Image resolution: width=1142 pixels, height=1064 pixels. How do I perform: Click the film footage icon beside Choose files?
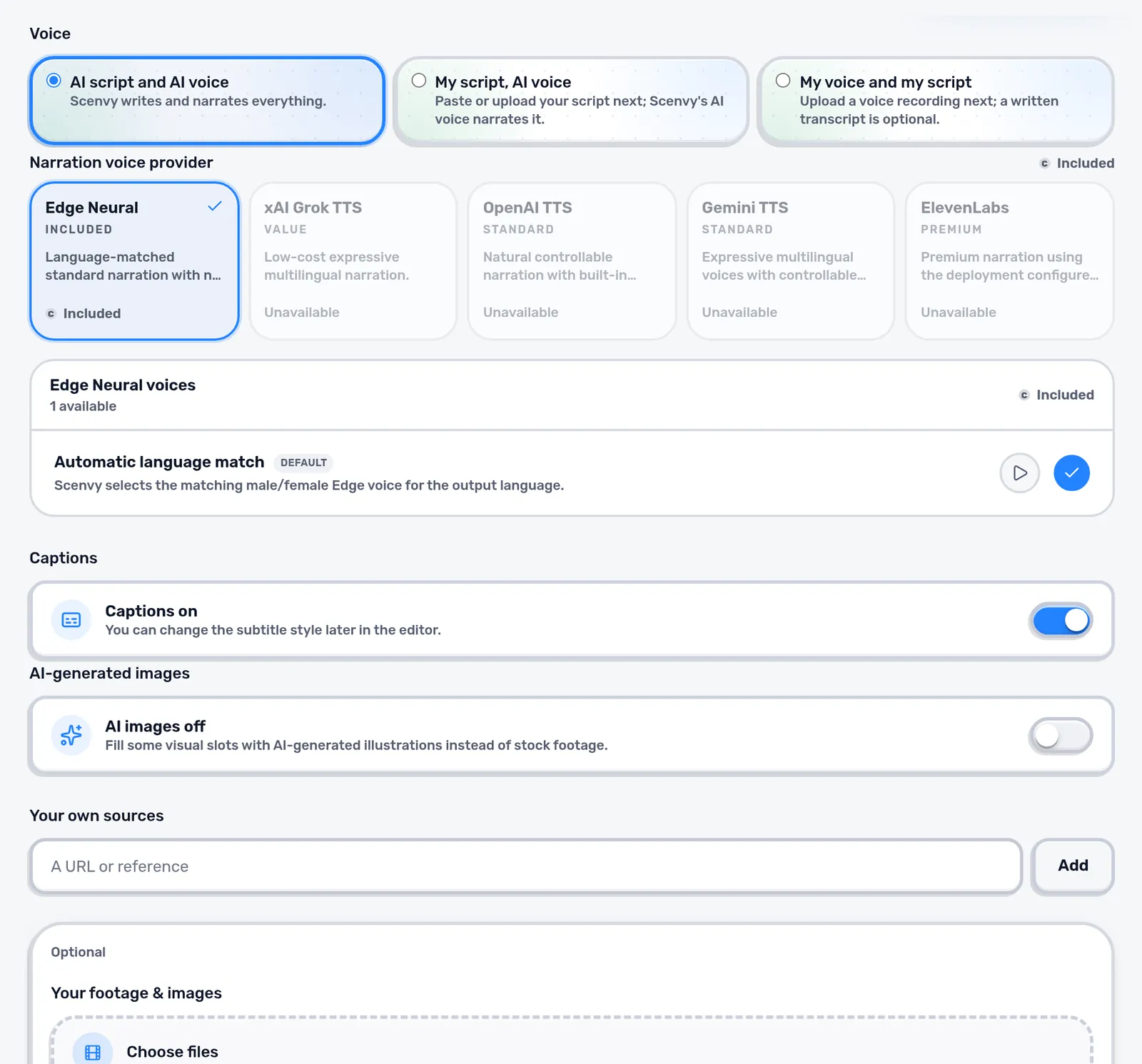coord(93,1051)
